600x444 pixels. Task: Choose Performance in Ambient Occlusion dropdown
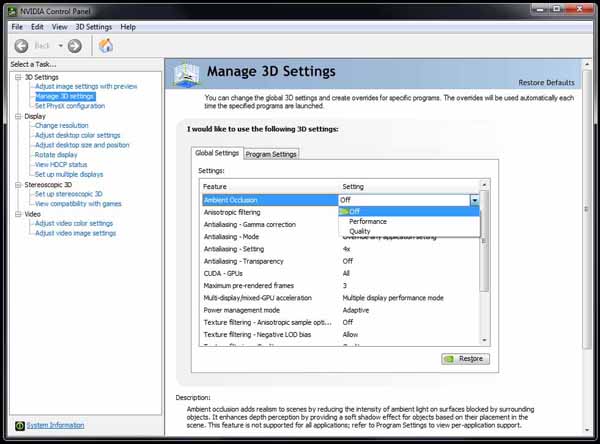(409, 222)
